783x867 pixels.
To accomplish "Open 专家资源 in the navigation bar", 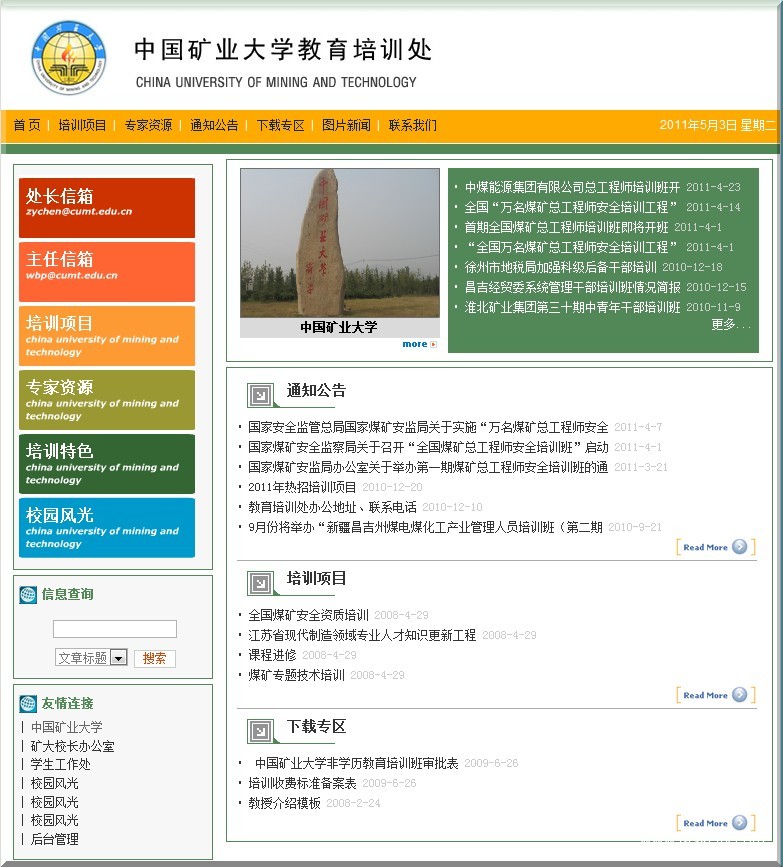I will pyautogui.click(x=148, y=126).
